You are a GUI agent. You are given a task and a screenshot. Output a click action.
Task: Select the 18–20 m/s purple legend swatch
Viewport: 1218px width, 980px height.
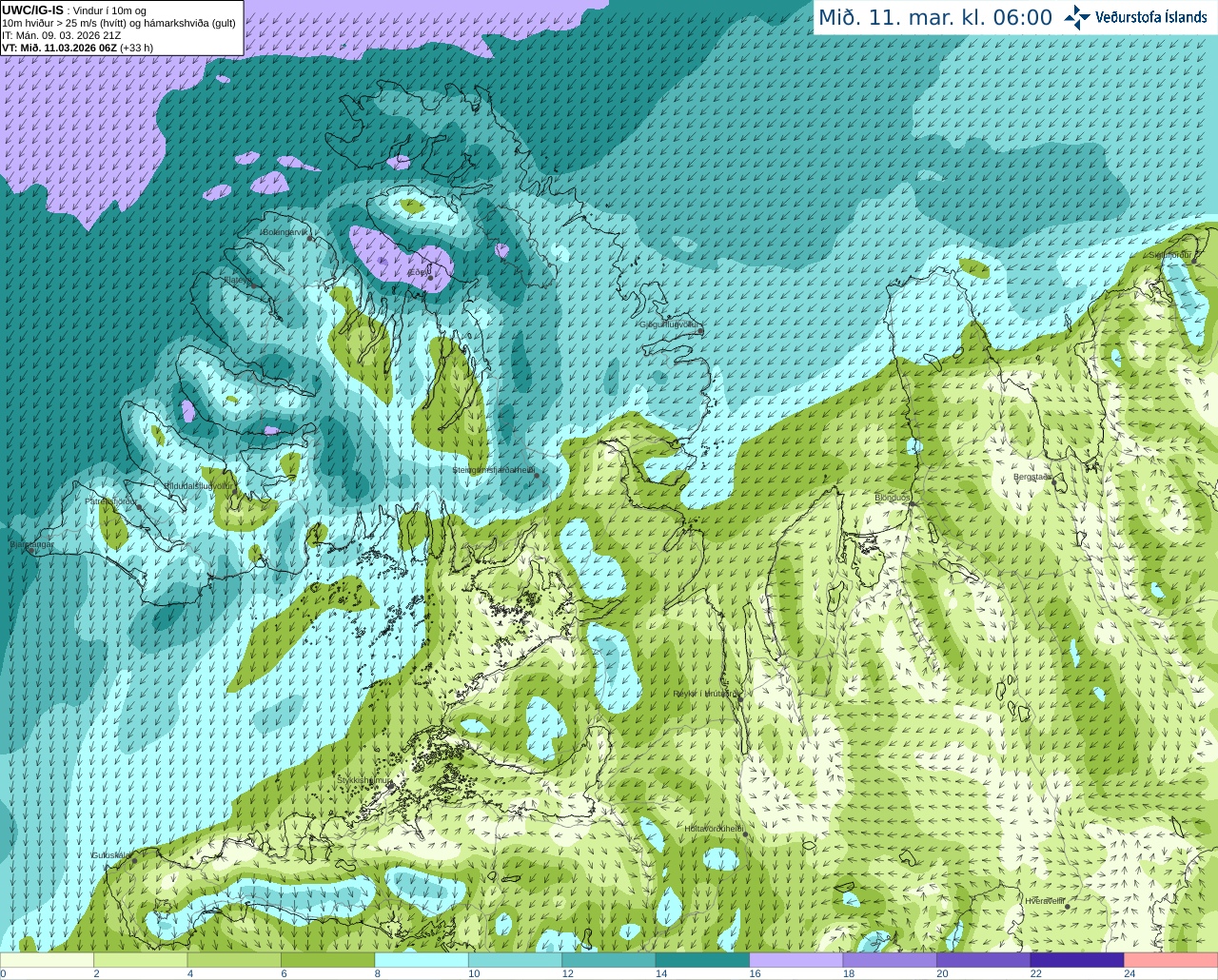(891, 960)
